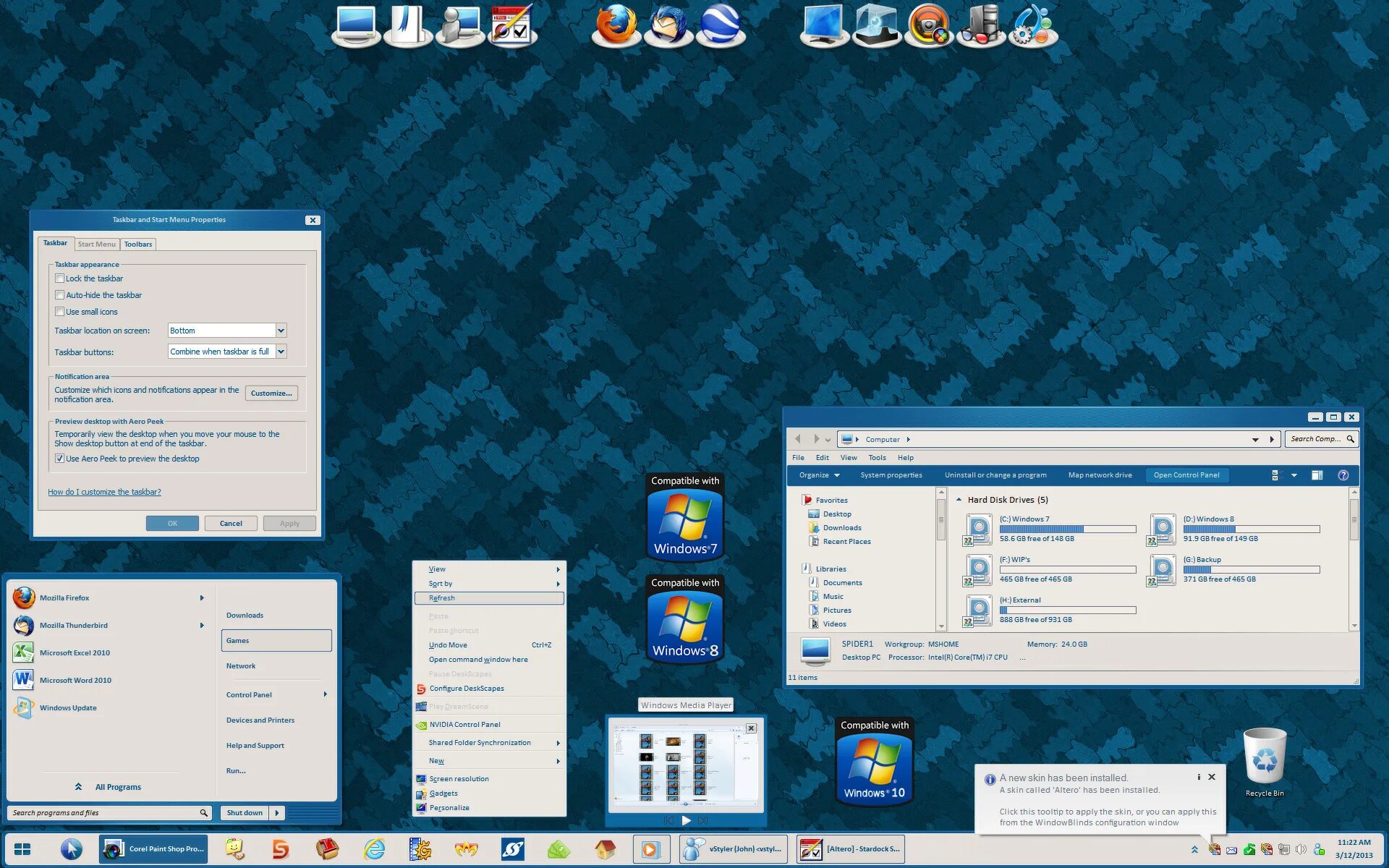Open Google Earth globe icon in dock
Screen dimensions: 1389x868
click(x=720, y=25)
